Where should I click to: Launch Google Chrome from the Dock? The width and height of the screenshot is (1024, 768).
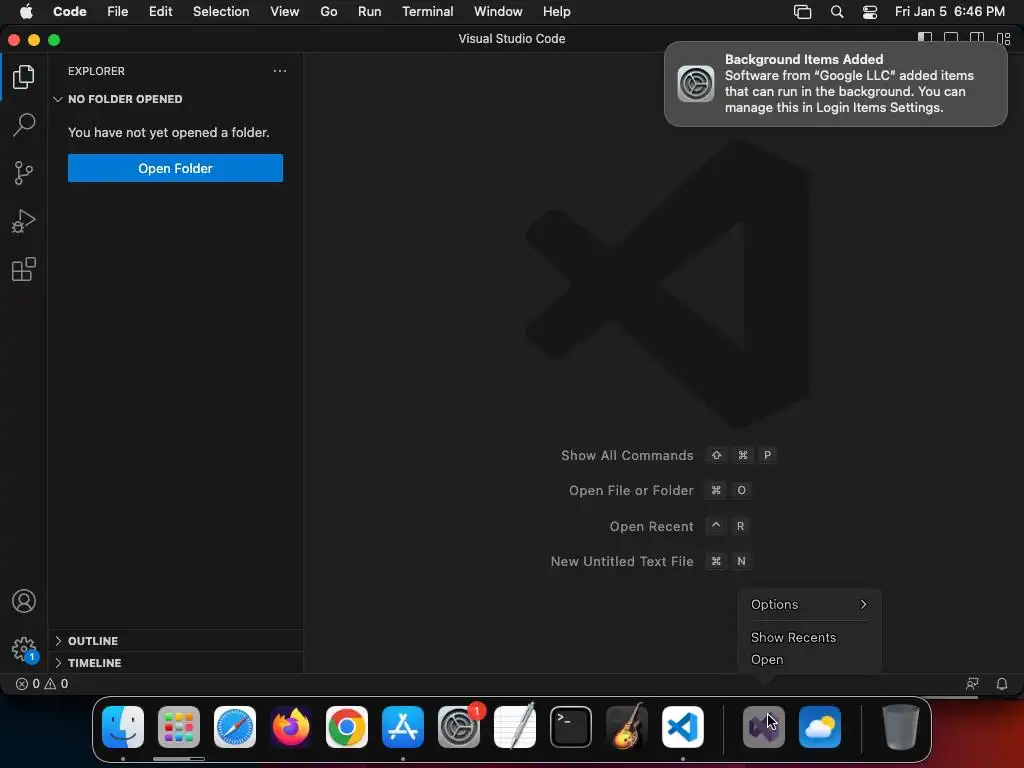(347, 727)
